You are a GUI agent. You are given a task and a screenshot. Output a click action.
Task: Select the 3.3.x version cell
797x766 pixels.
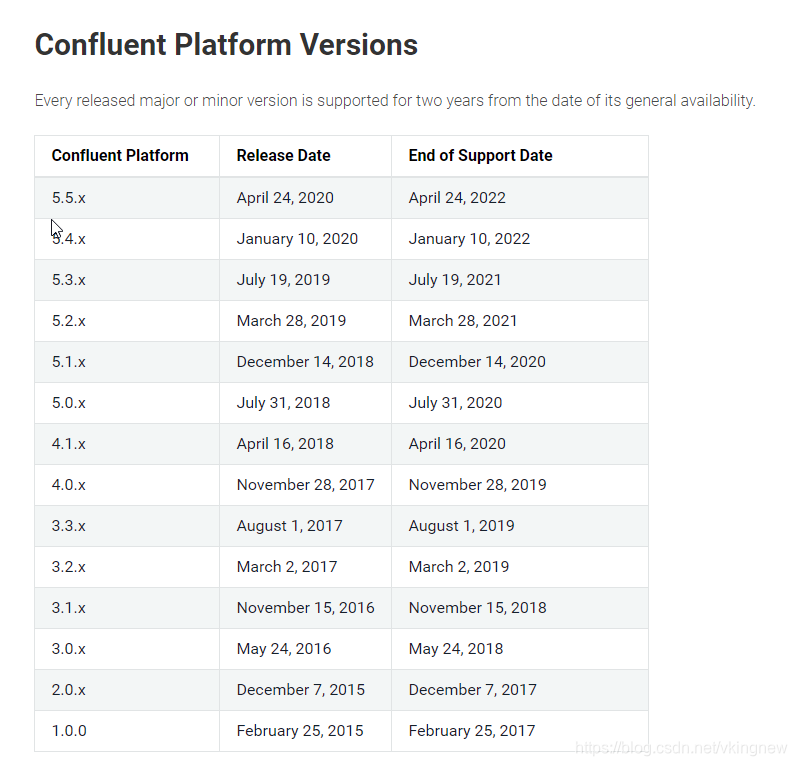tap(69, 525)
